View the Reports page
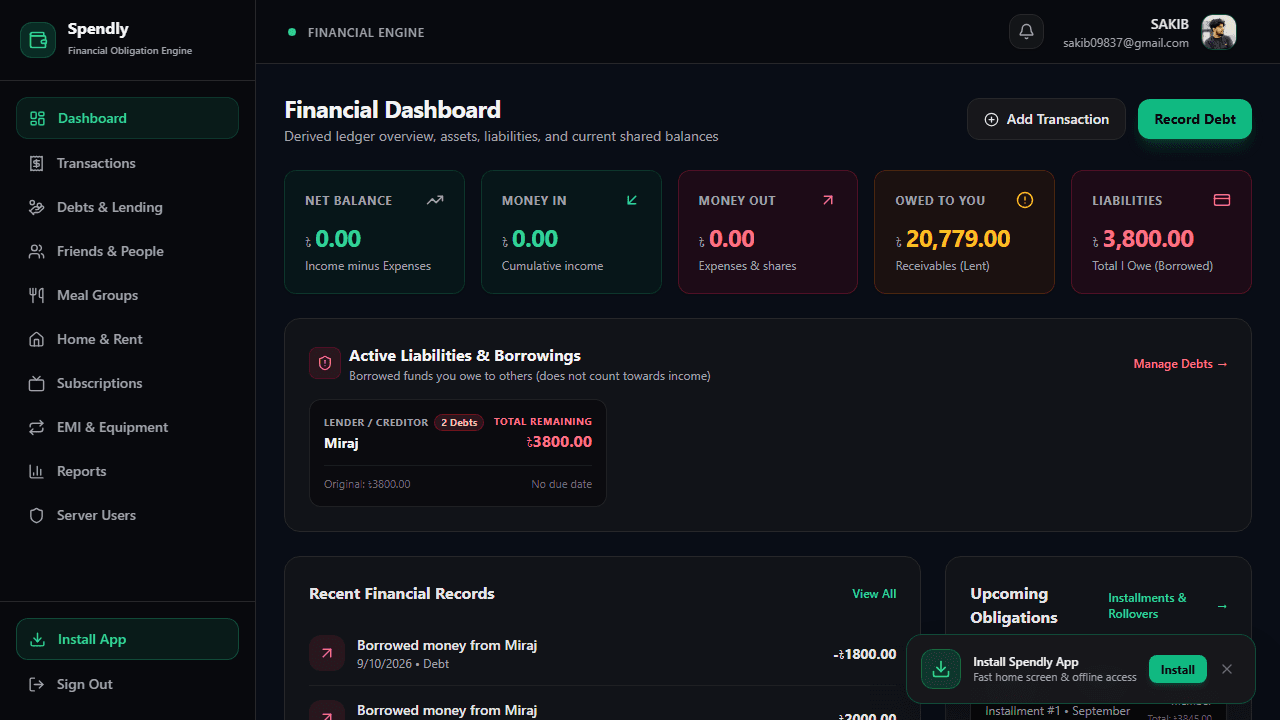 (127, 471)
